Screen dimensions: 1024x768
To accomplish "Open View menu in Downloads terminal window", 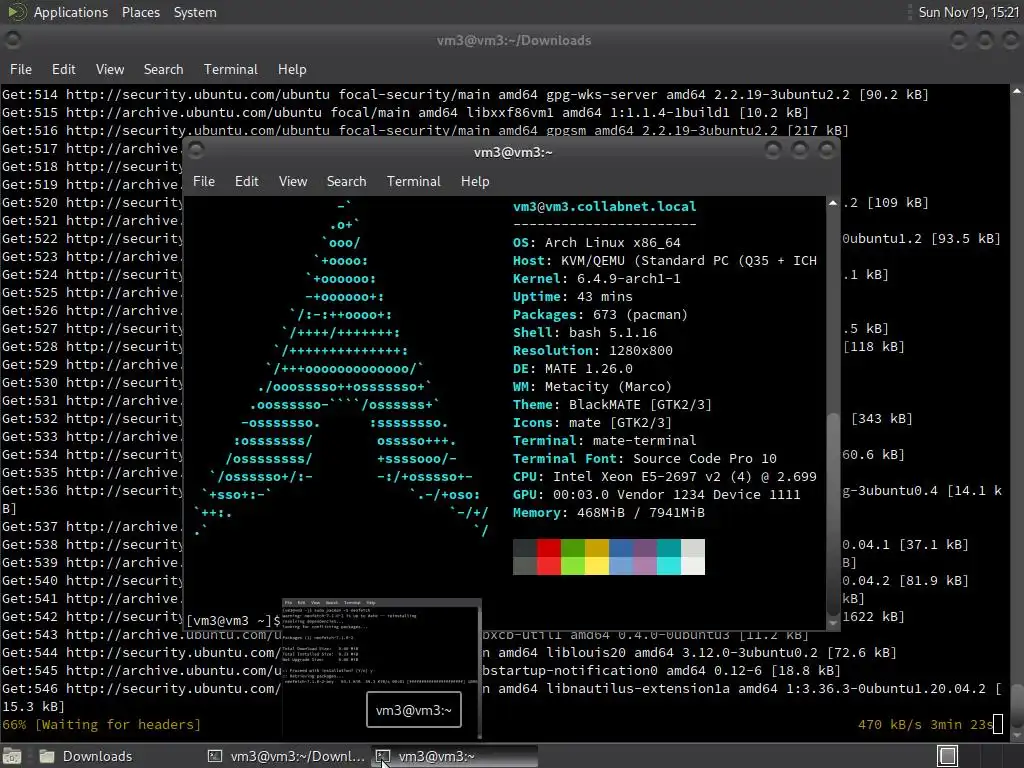I will [110, 69].
